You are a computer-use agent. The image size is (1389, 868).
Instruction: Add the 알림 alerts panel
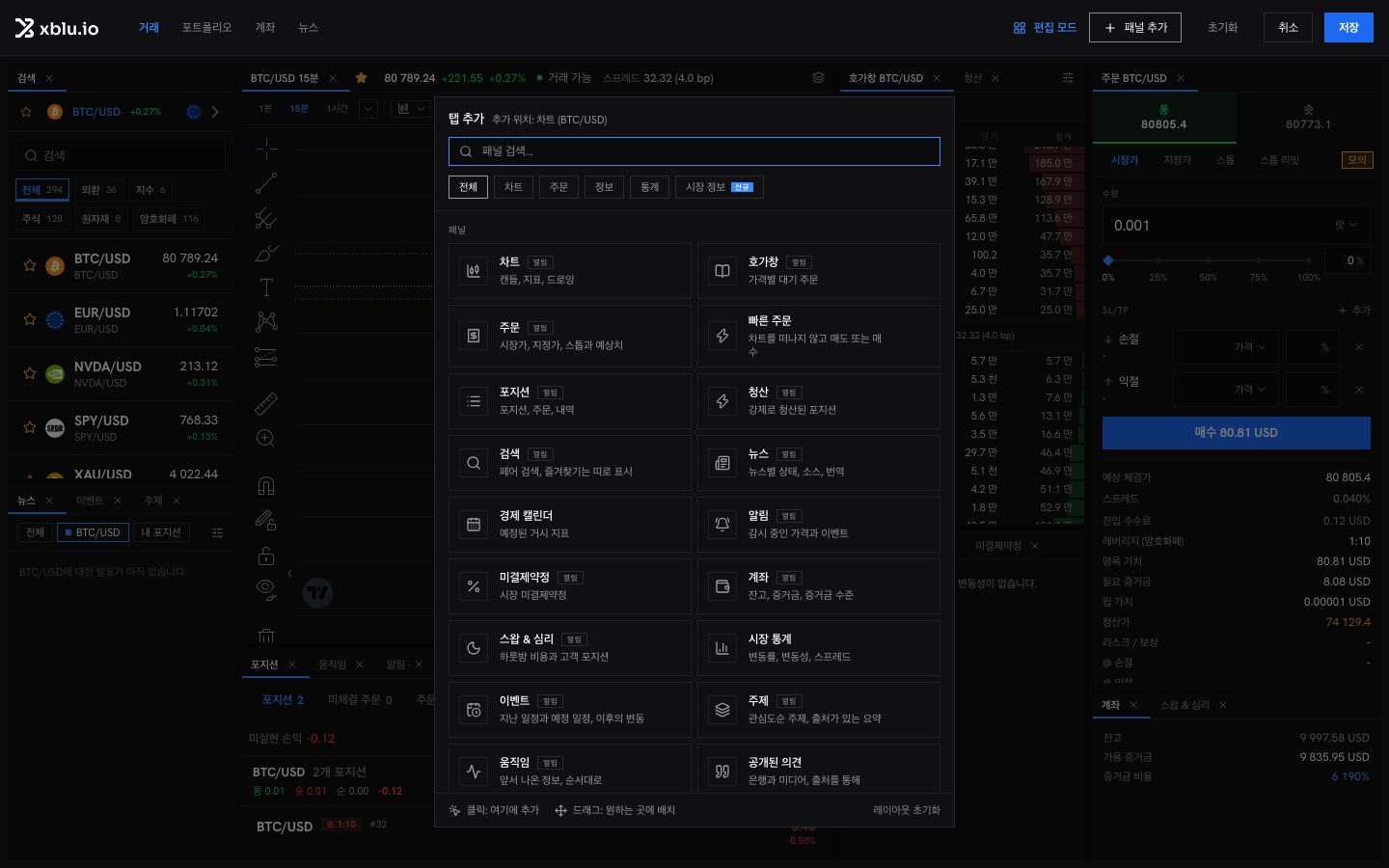(x=819, y=525)
